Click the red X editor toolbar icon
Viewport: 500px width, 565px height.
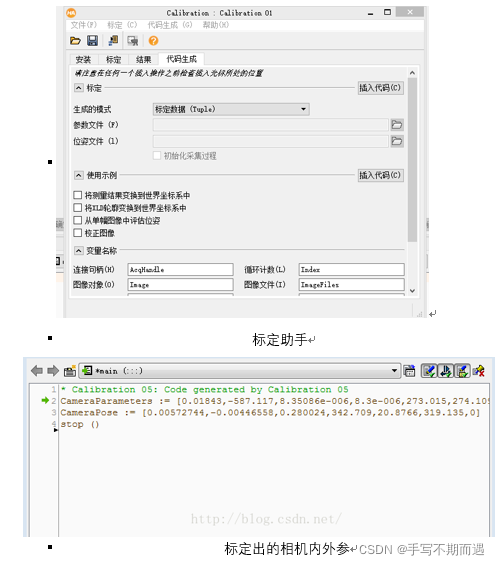(x=479, y=370)
